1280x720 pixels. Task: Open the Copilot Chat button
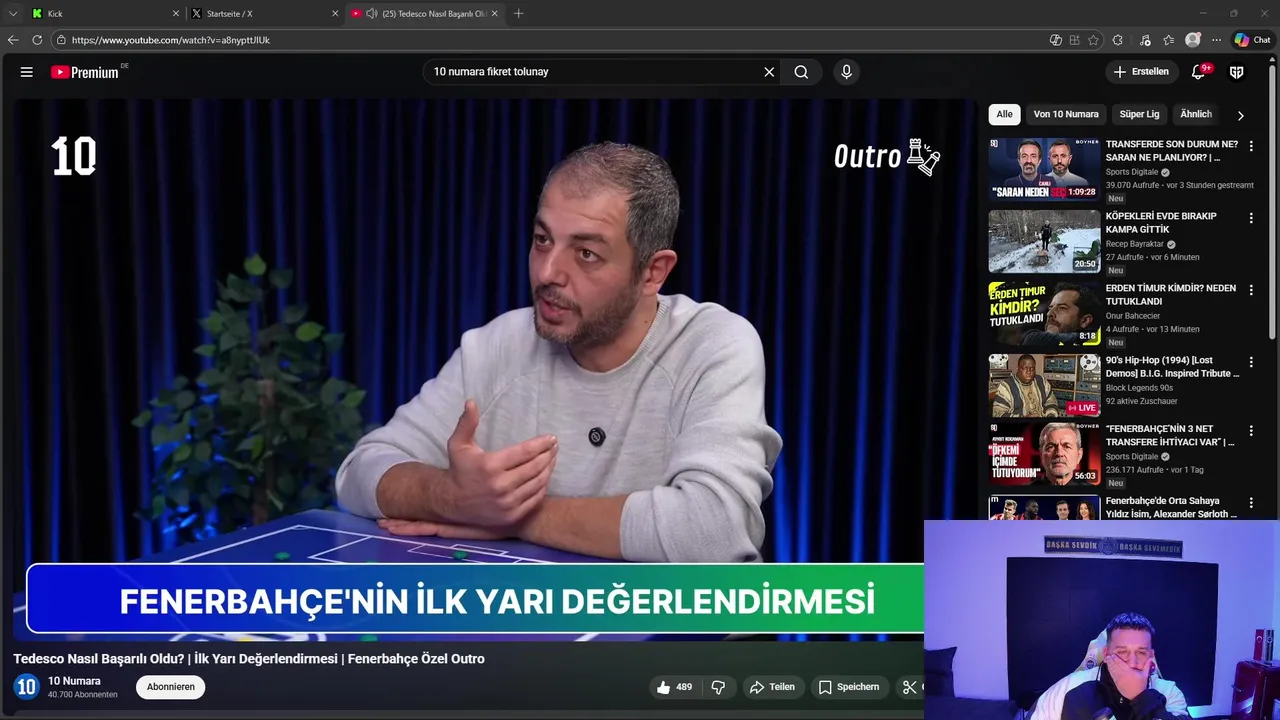(x=1252, y=40)
